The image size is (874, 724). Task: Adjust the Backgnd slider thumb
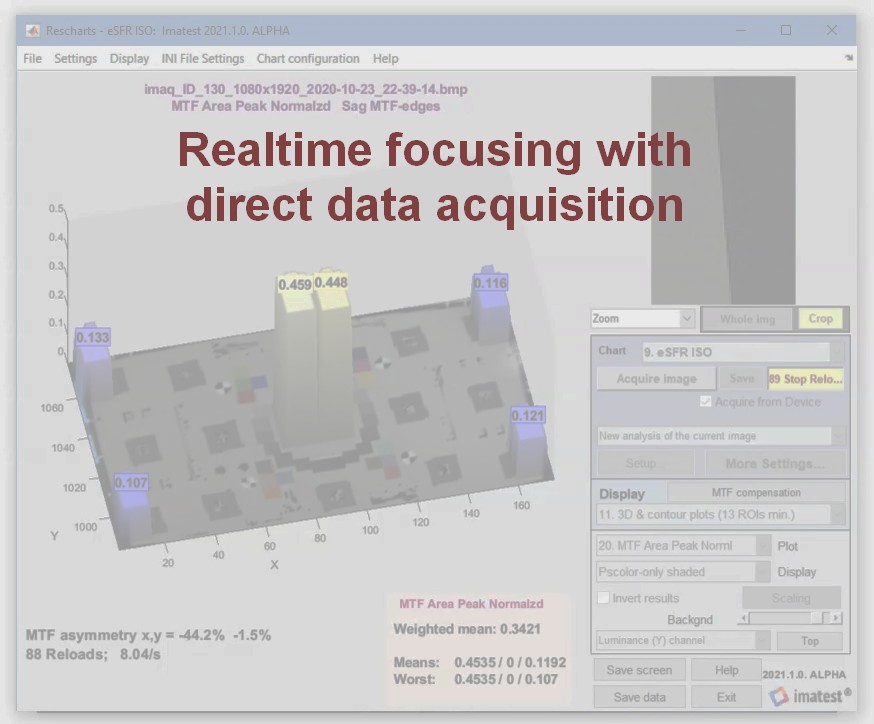pyautogui.click(x=816, y=618)
